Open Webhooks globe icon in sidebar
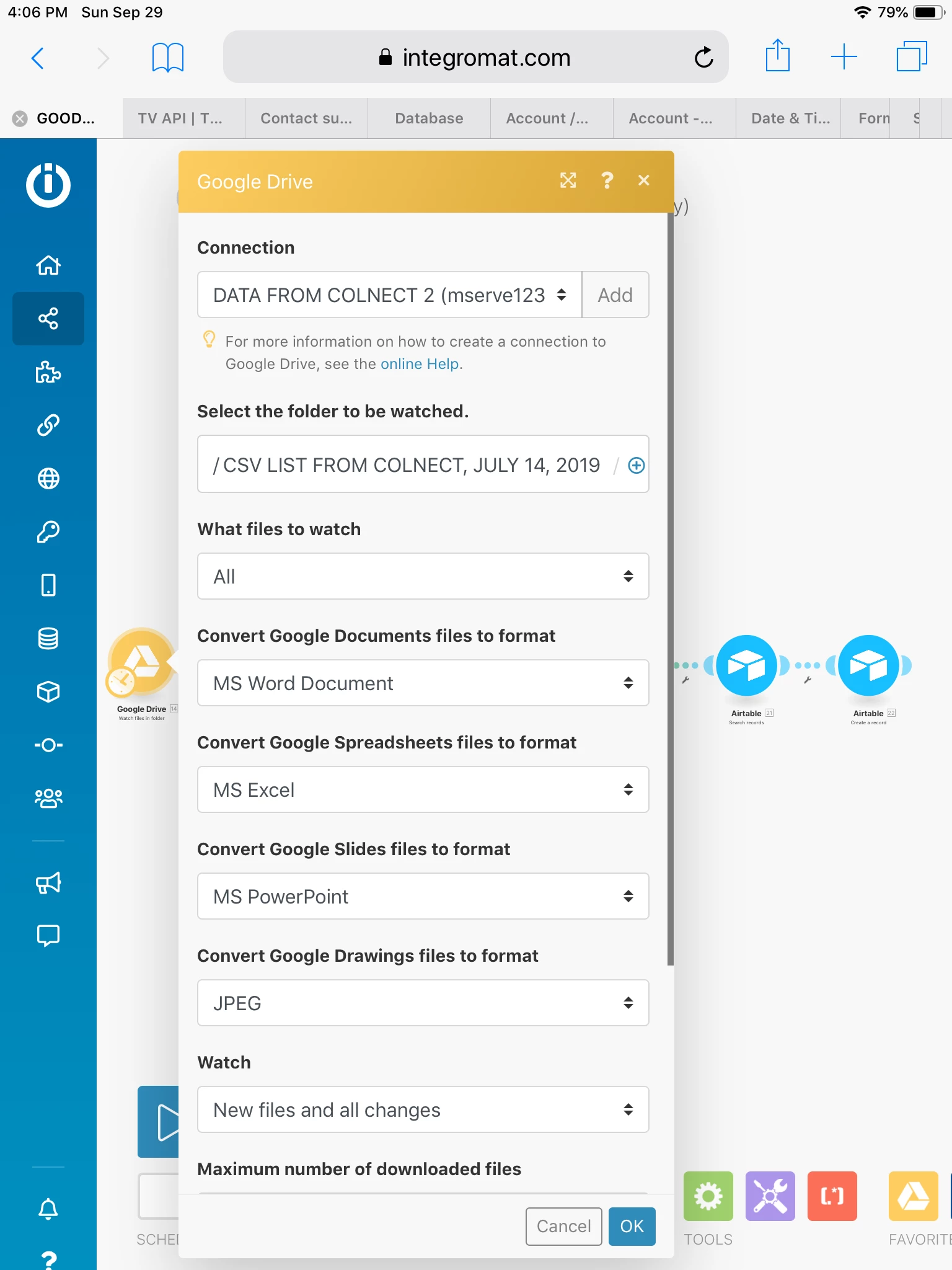952x1270 pixels. [x=48, y=479]
